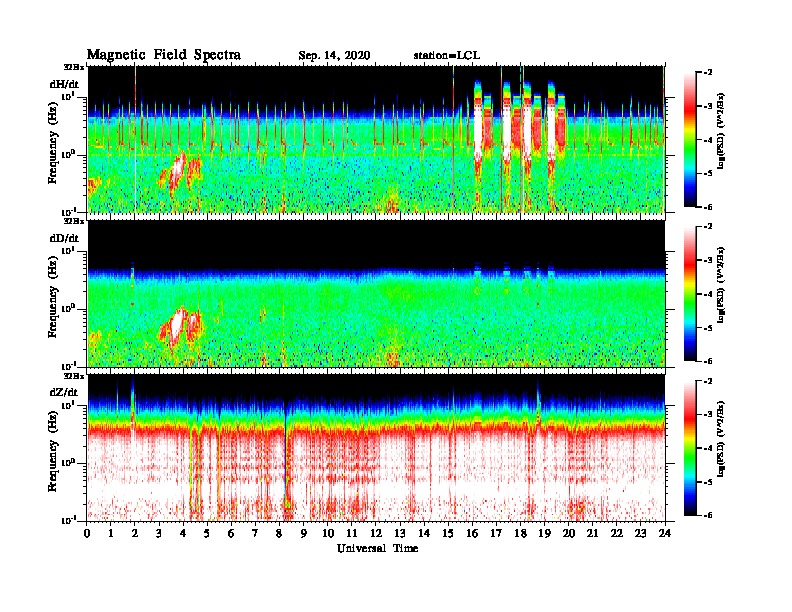Click hour tick label "20" on time axis
Image resolution: width=792 pixels, height=612 pixels.
(x=569, y=534)
